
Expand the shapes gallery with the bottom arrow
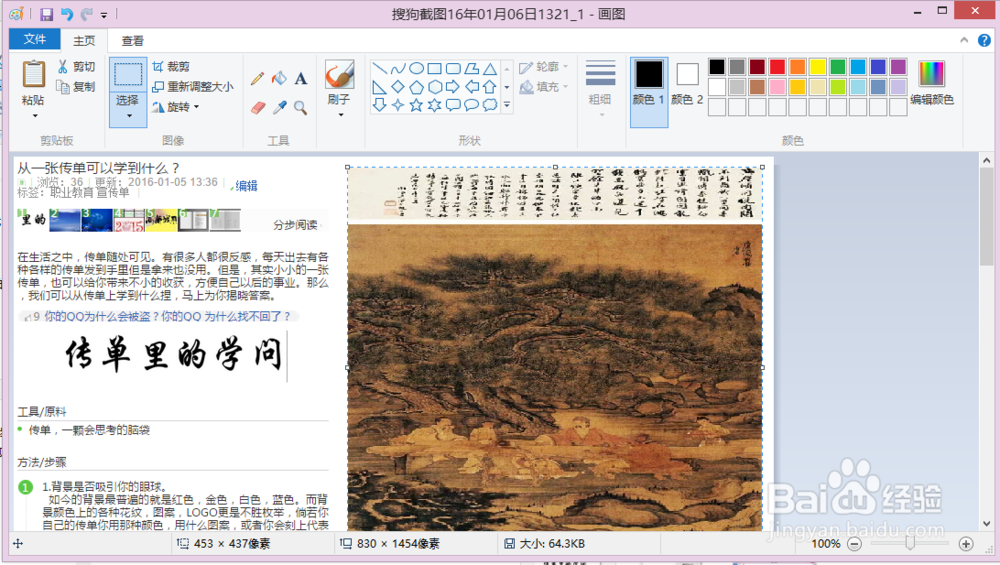[x=507, y=105]
